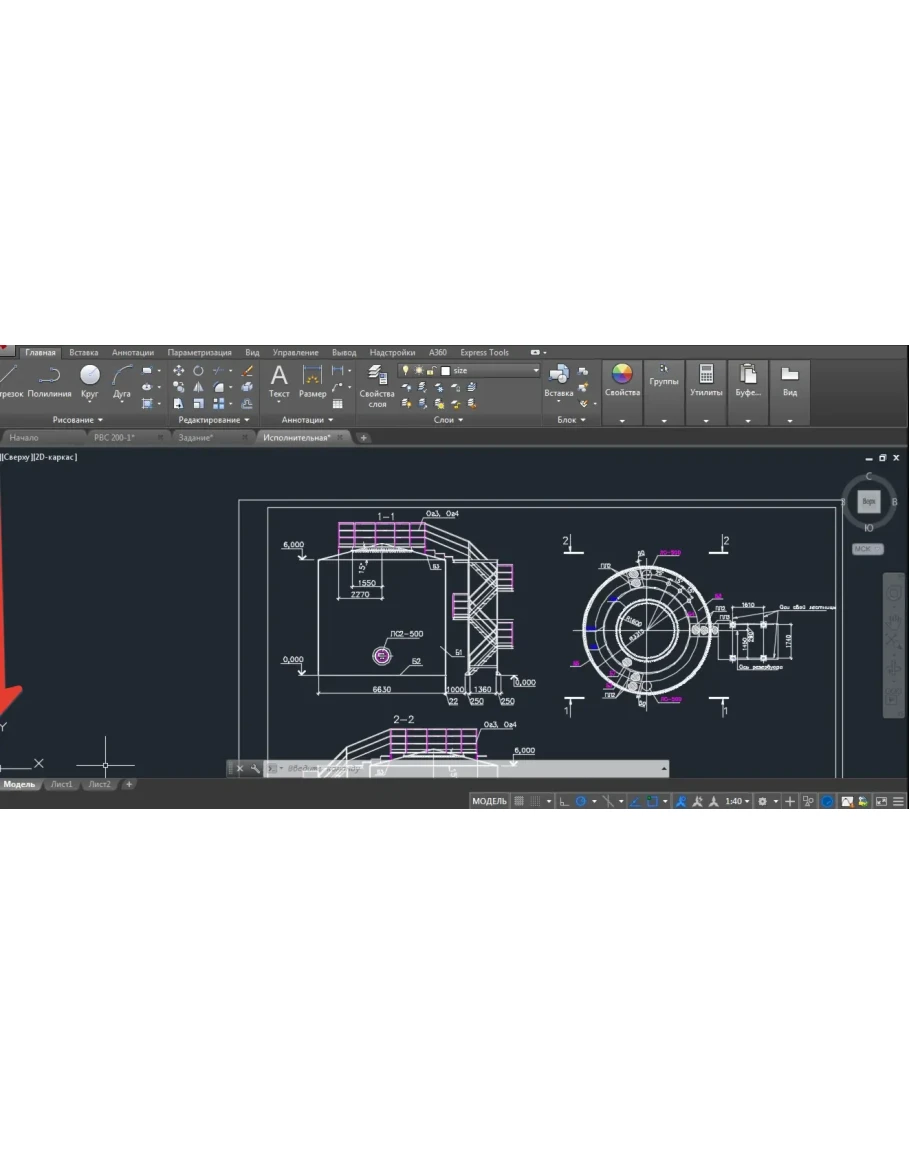Switch to the Аннотации ribbon tab

click(x=133, y=353)
